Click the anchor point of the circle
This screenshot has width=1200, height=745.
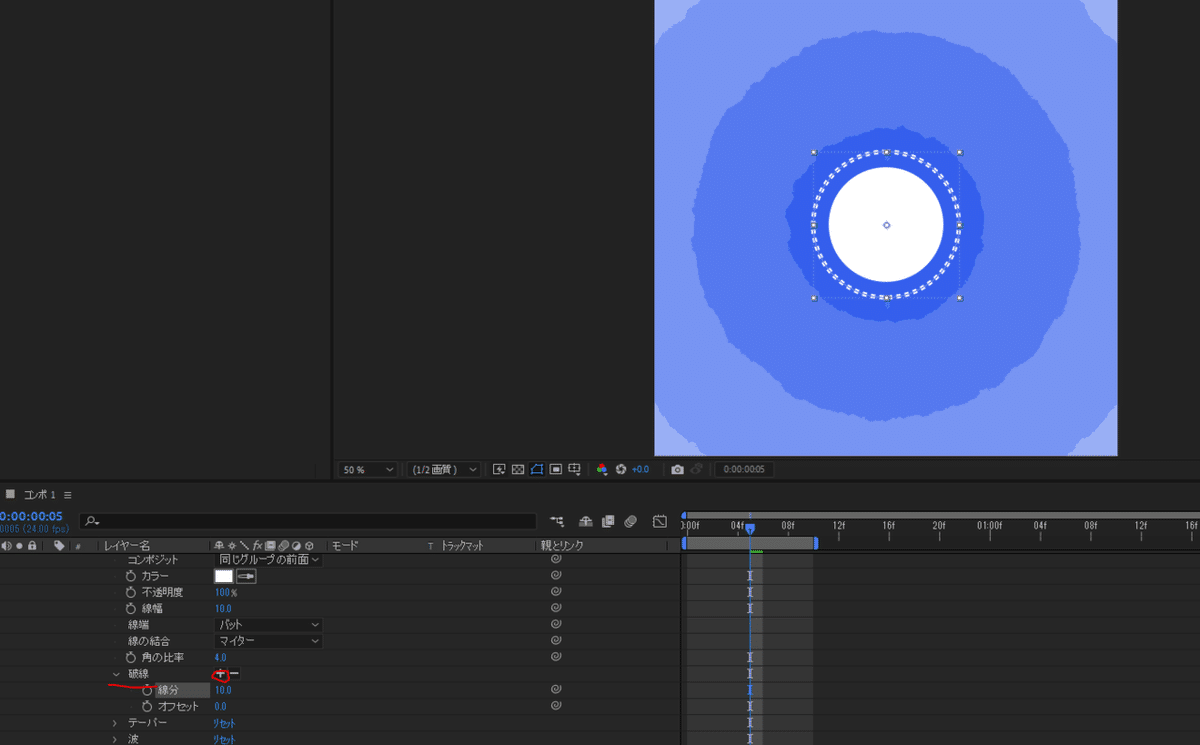click(886, 225)
